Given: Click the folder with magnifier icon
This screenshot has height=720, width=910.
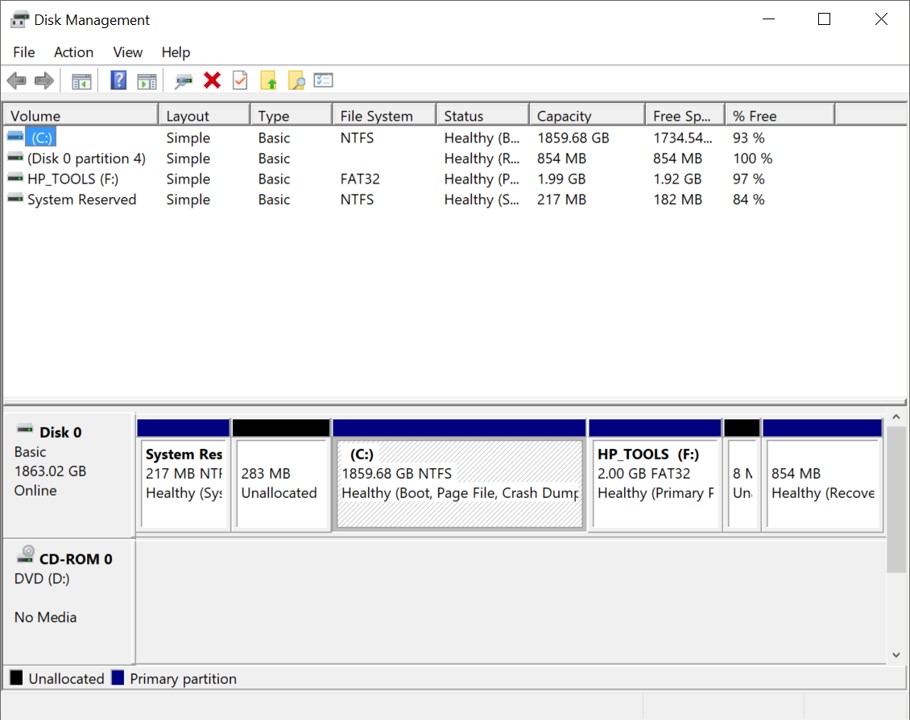Looking at the screenshot, I should click(x=296, y=80).
